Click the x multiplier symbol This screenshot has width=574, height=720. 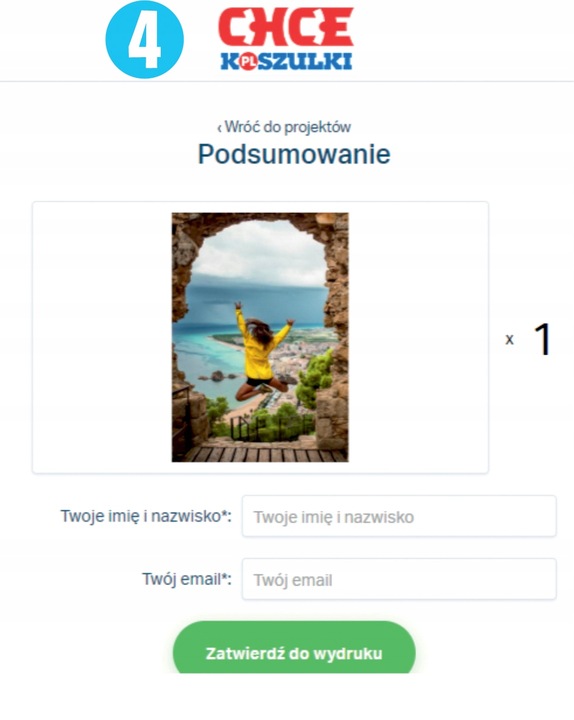point(509,340)
